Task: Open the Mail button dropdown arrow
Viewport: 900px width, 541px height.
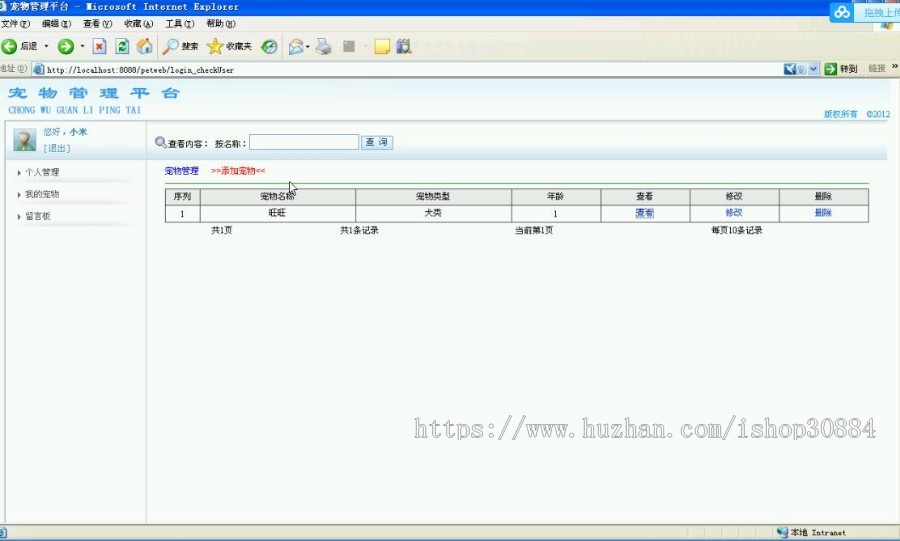Action: point(308,46)
